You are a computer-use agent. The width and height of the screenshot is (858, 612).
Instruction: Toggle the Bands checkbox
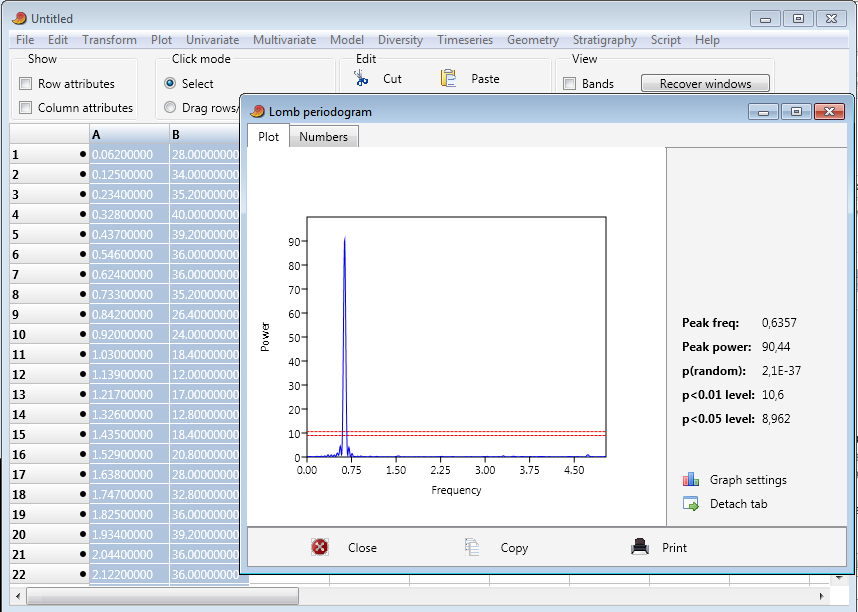[x=570, y=83]
